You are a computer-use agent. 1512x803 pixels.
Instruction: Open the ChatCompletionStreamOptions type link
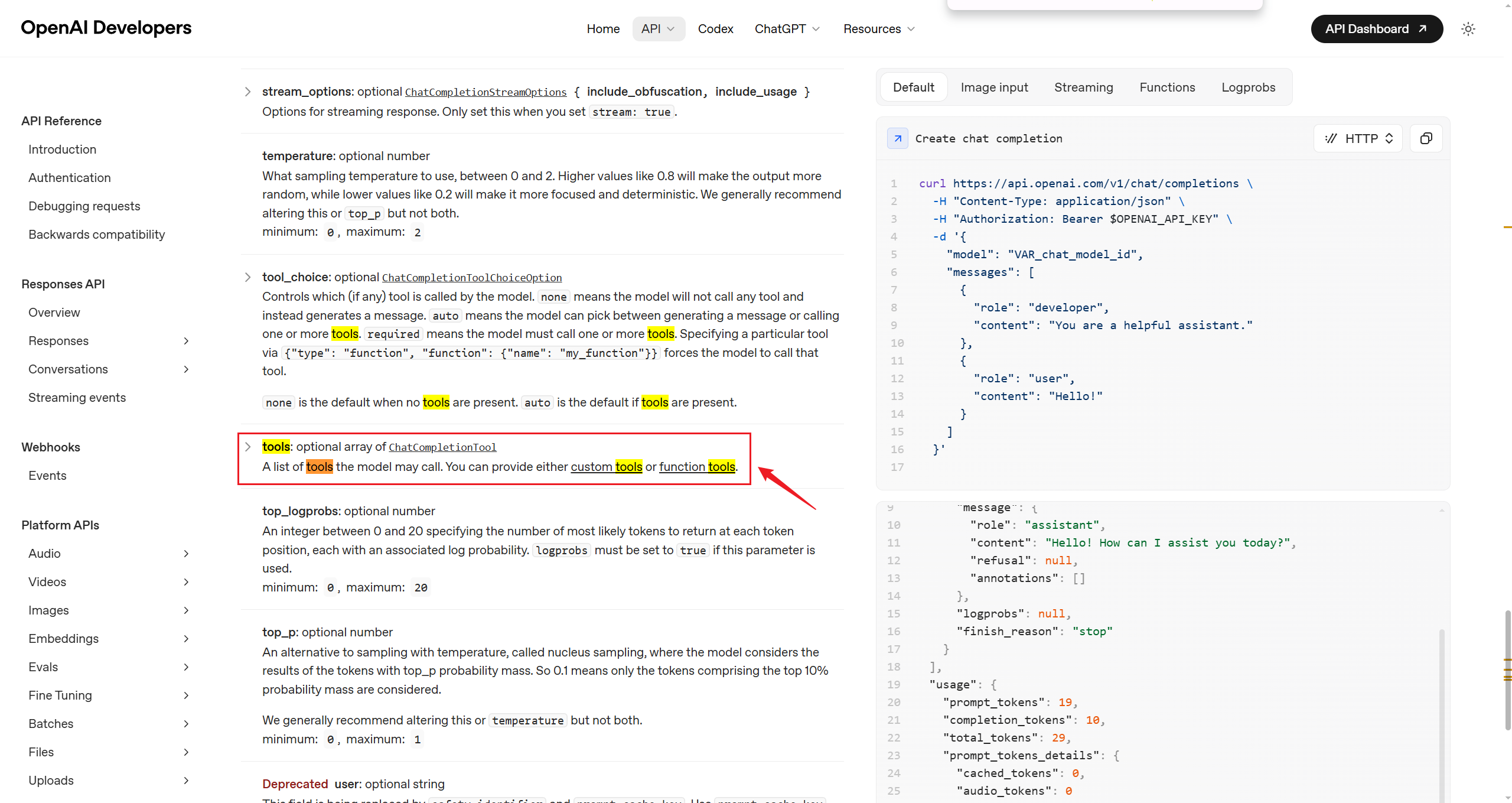tap(485, 92)
